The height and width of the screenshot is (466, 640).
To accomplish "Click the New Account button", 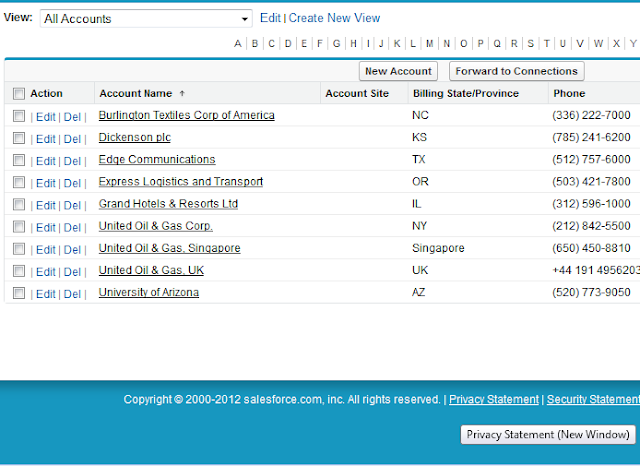I will (398, 71).
